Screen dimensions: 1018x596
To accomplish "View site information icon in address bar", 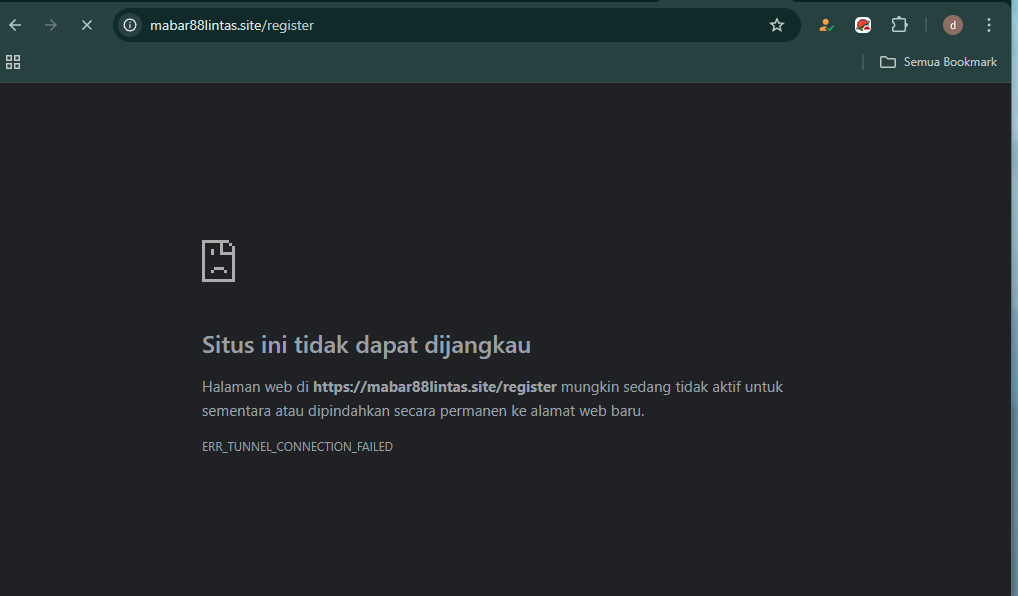I will pos(130,25).
